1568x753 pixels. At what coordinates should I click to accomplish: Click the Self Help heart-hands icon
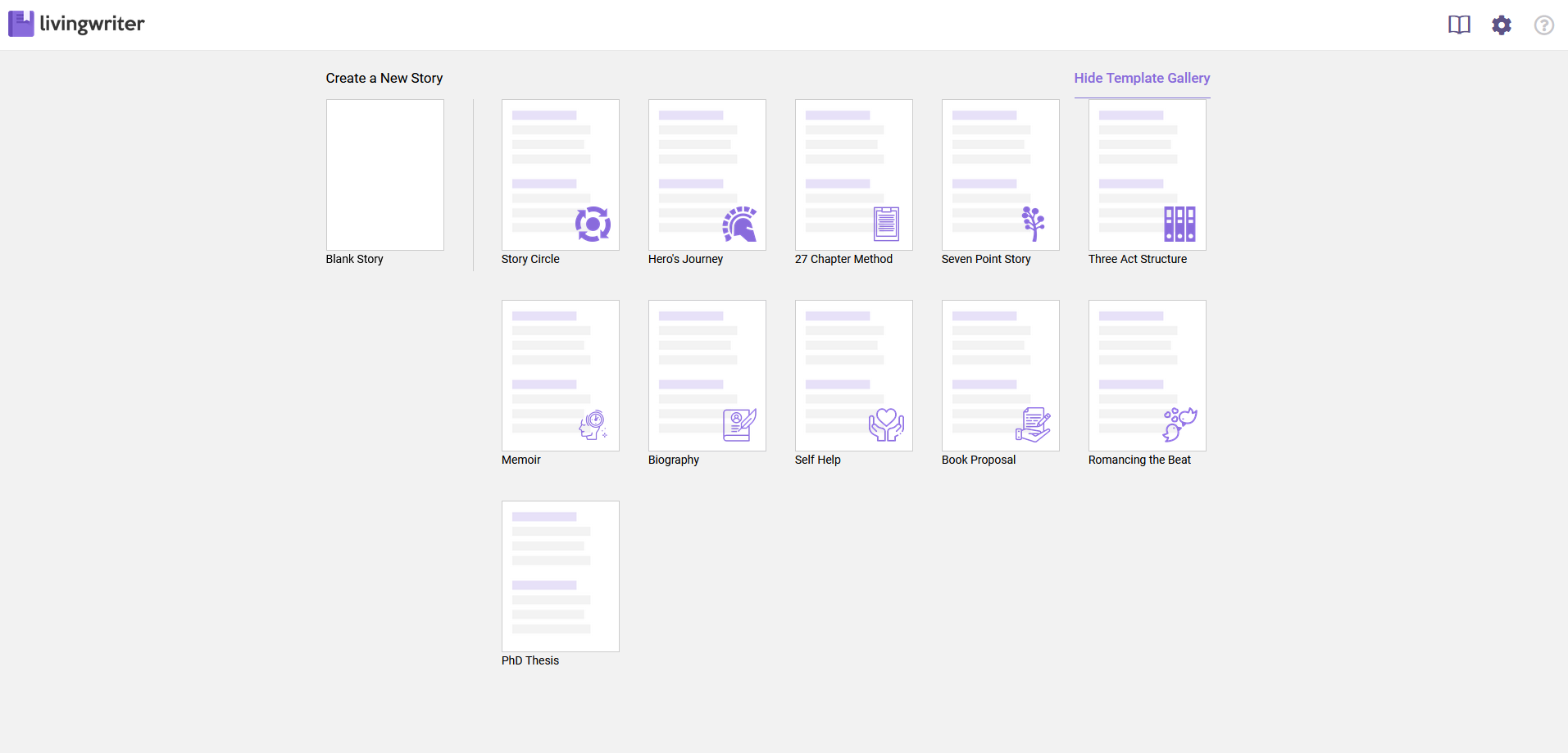(886, 424)
